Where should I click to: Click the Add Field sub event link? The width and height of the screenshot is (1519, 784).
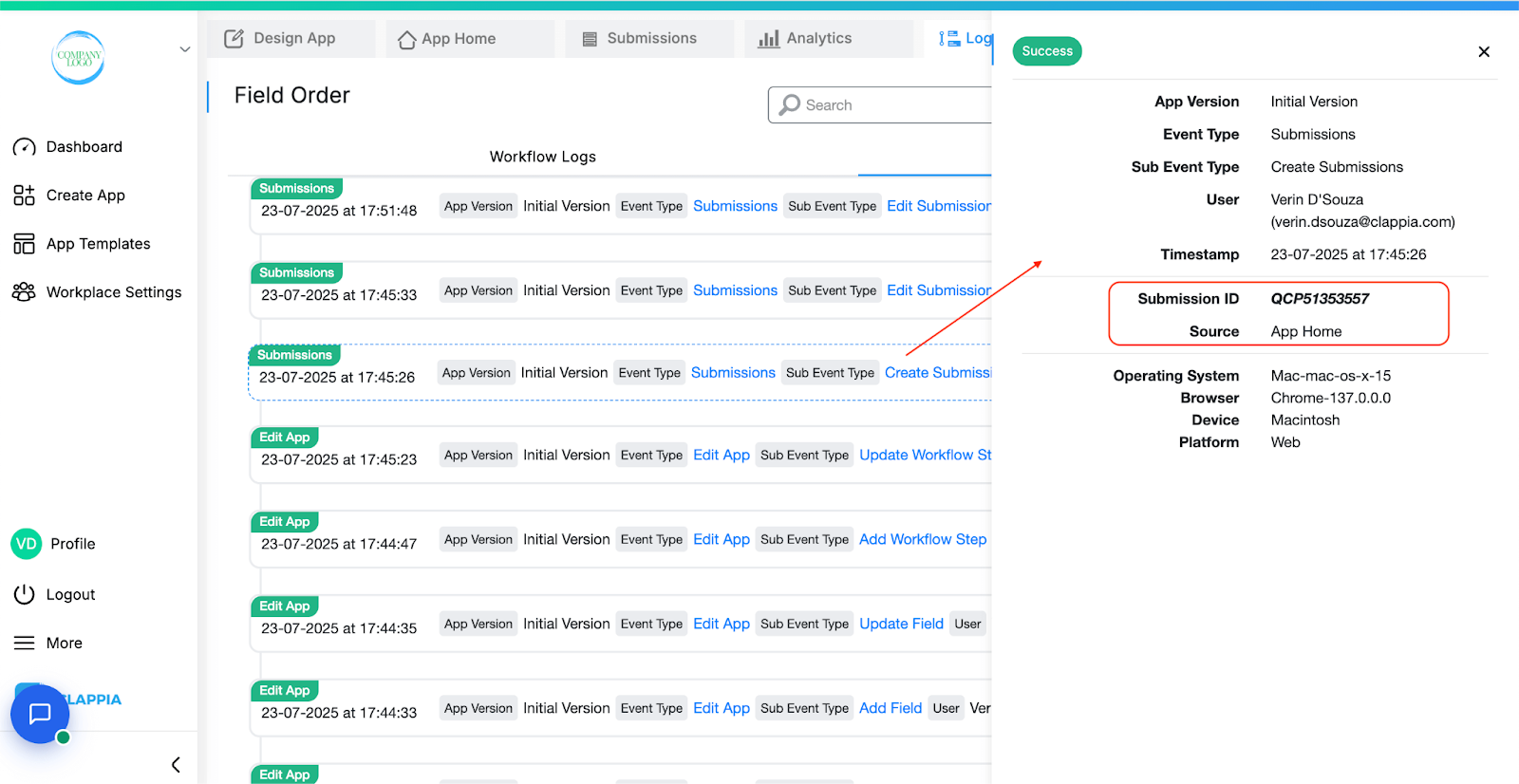[x=891, y=709]
